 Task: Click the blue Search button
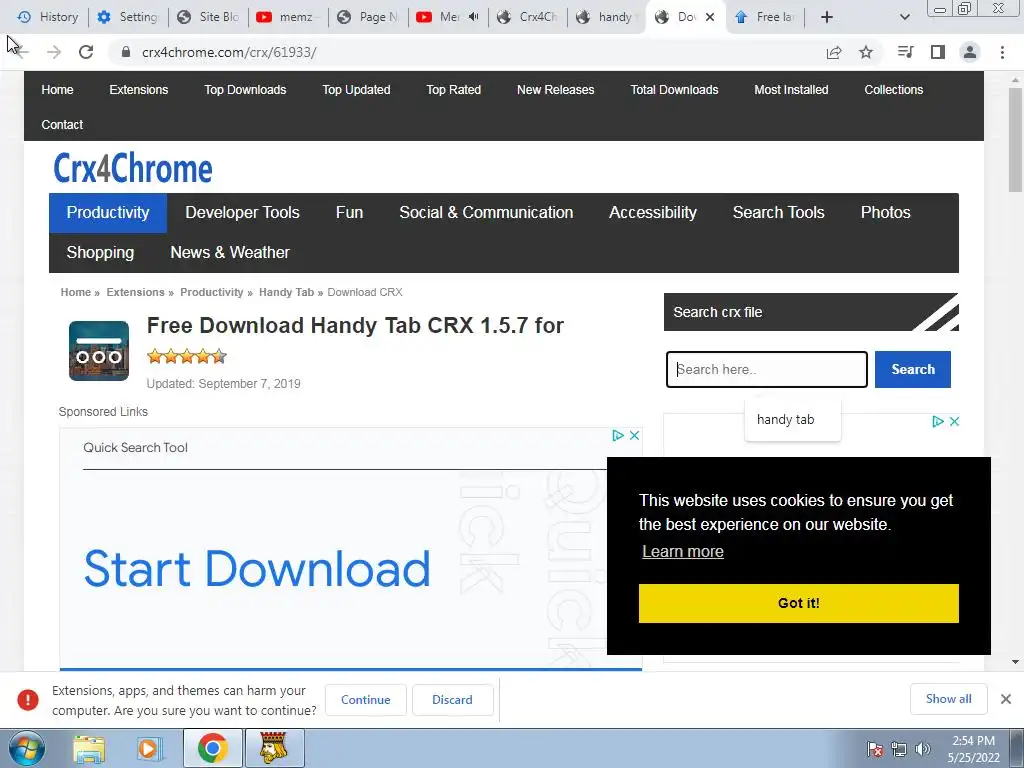click(912, 370)
